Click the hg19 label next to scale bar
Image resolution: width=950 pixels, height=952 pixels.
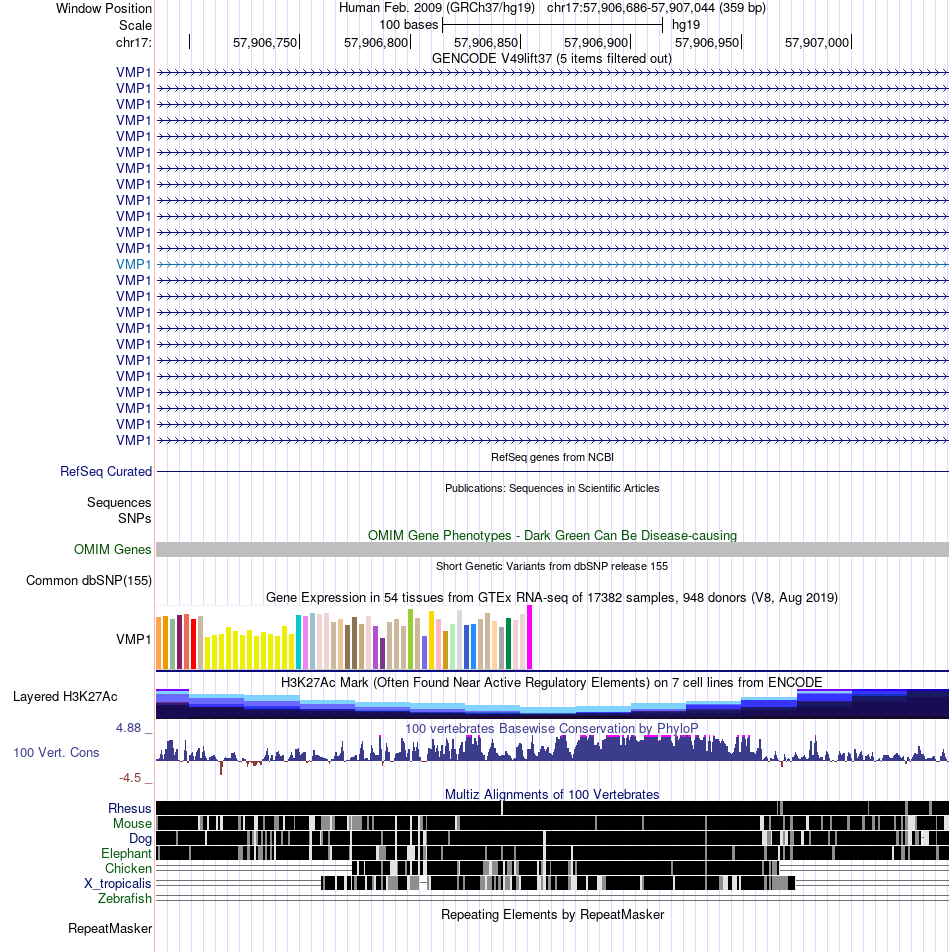click(x=686, y=25)
